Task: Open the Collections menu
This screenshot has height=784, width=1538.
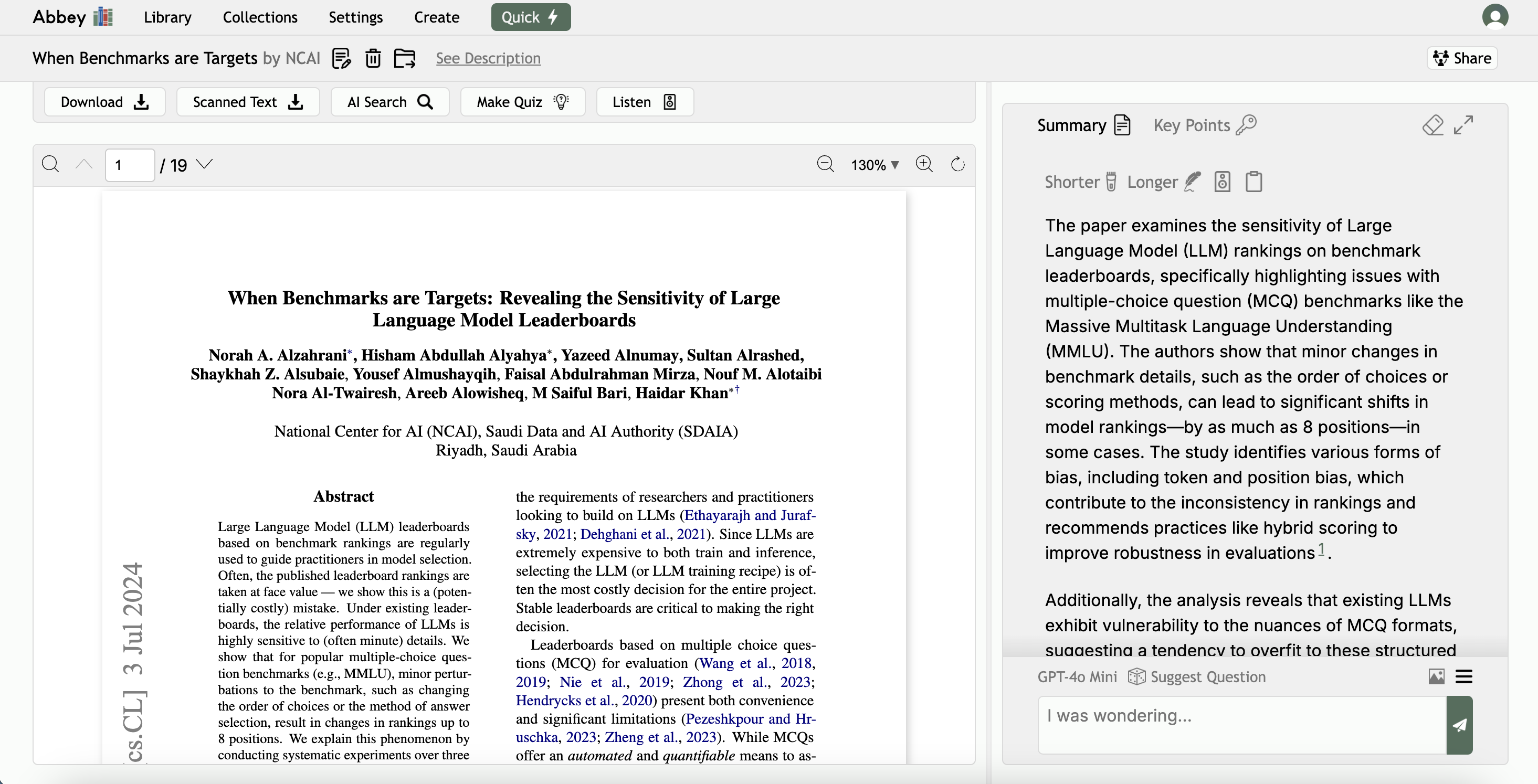Action: point(260,17)
